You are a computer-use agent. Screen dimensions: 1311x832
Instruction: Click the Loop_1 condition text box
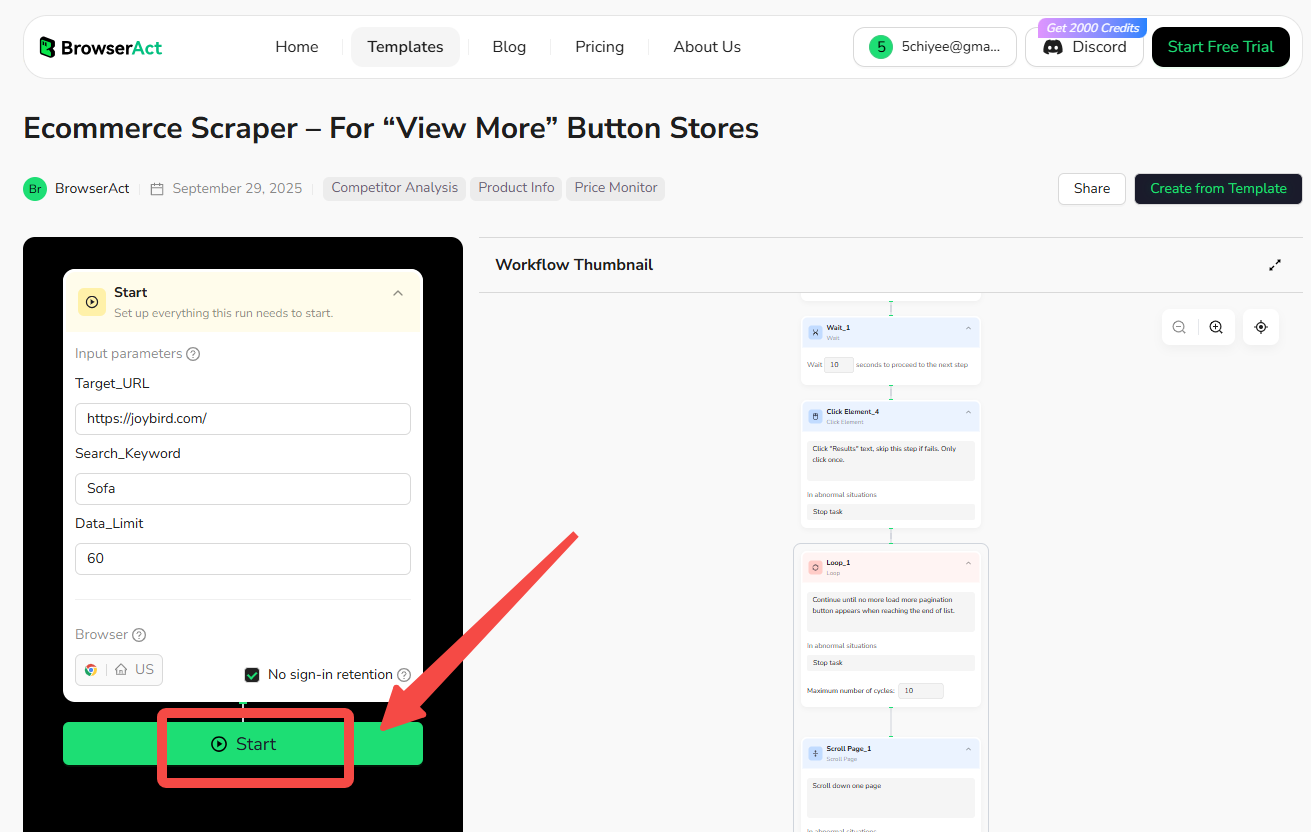click(x=891, y=612)
